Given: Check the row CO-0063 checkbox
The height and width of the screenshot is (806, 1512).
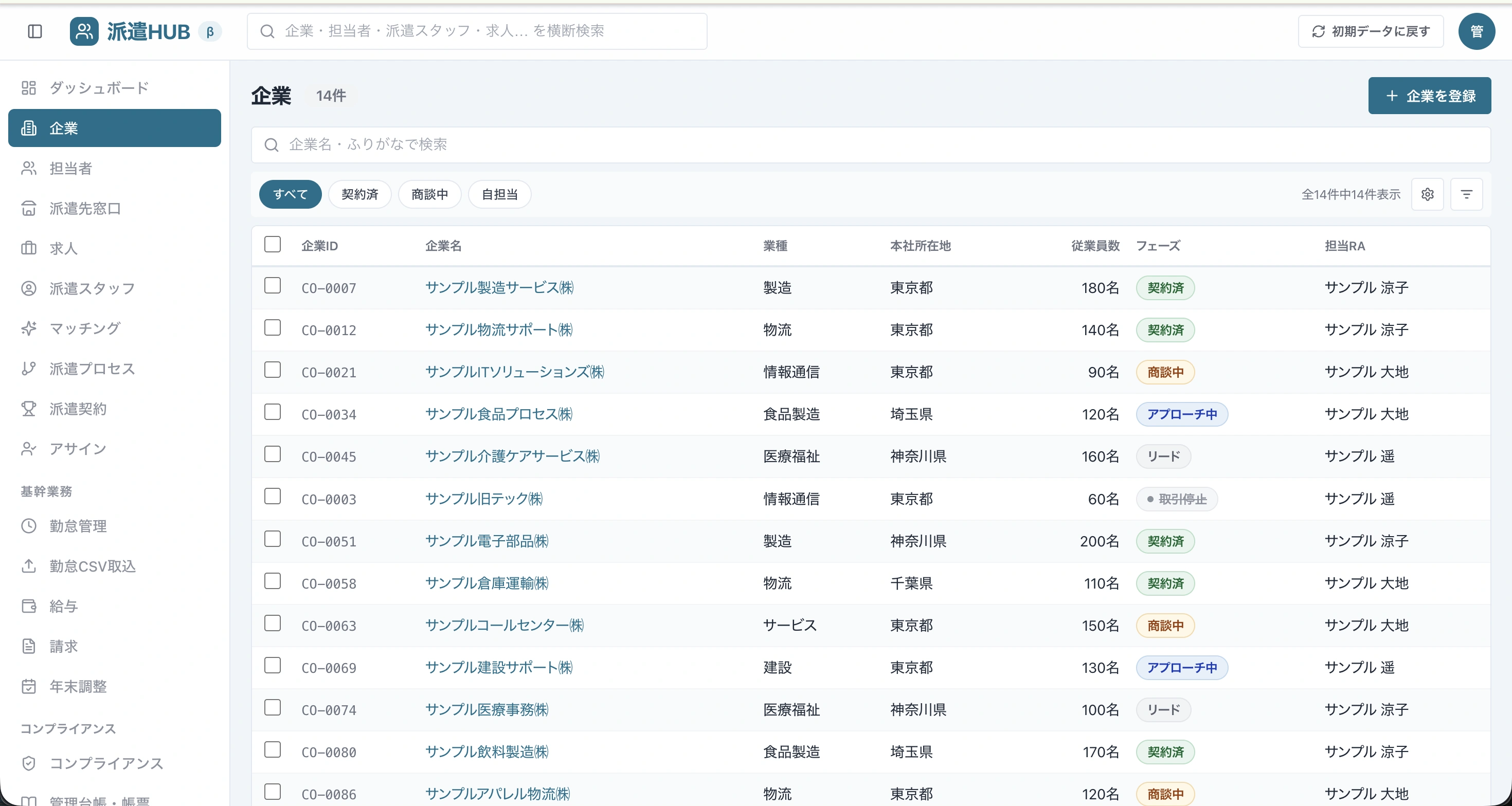Looking at the screenshot, I should [x=273, y=624].
